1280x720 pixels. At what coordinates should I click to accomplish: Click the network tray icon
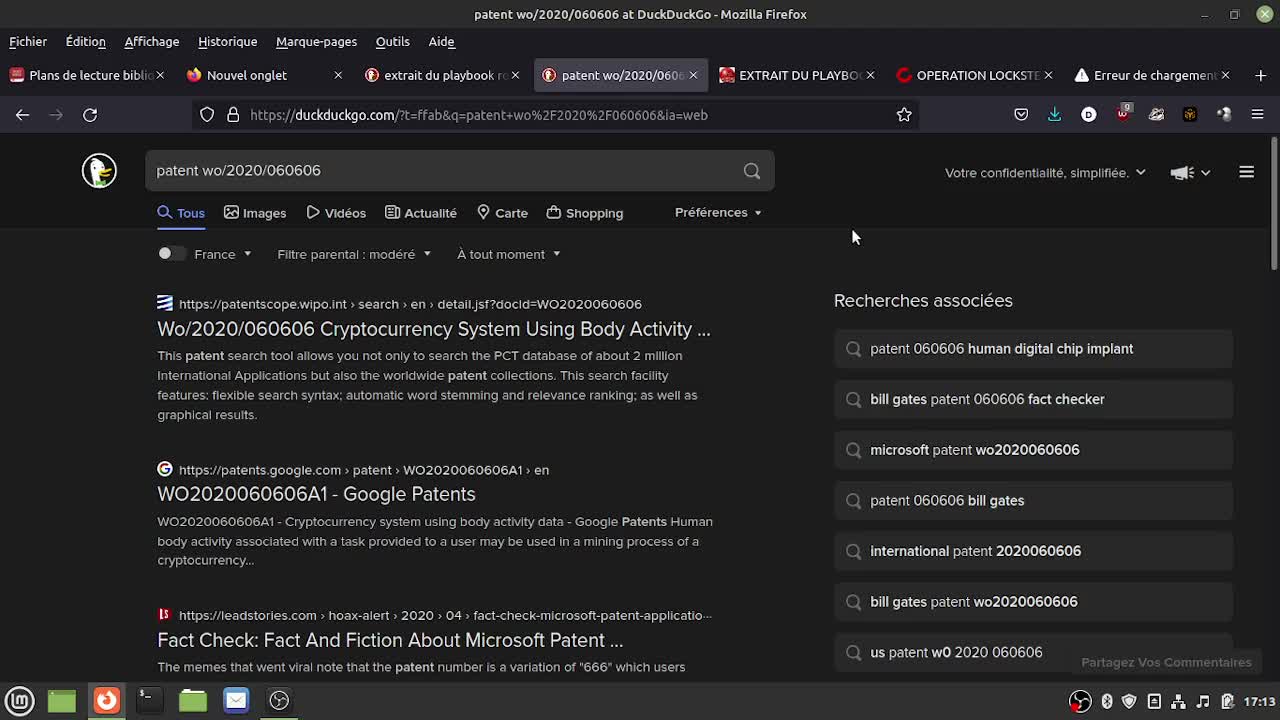pos(1178,701)
